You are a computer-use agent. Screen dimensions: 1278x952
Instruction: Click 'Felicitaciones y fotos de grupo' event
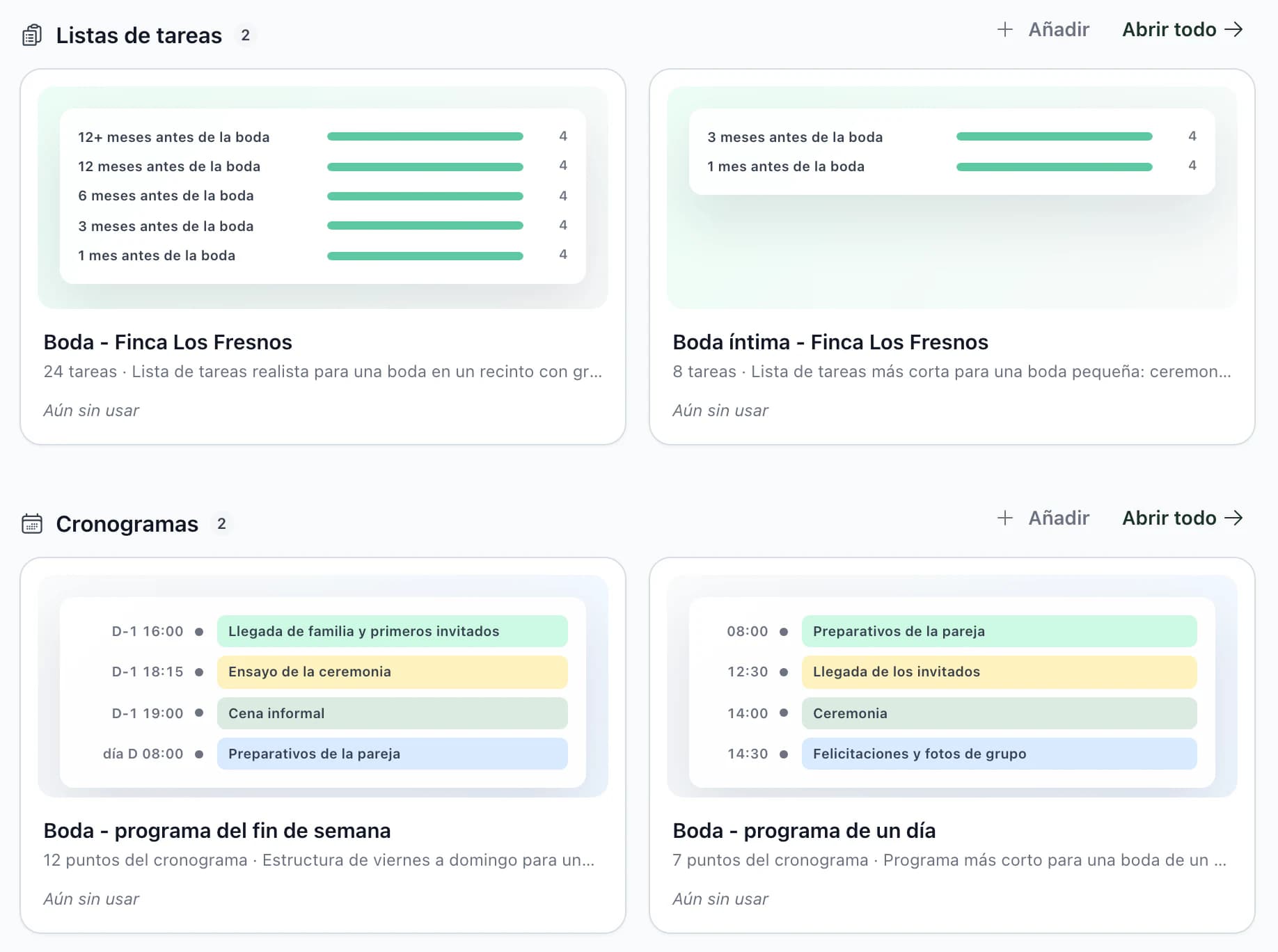1000,754
